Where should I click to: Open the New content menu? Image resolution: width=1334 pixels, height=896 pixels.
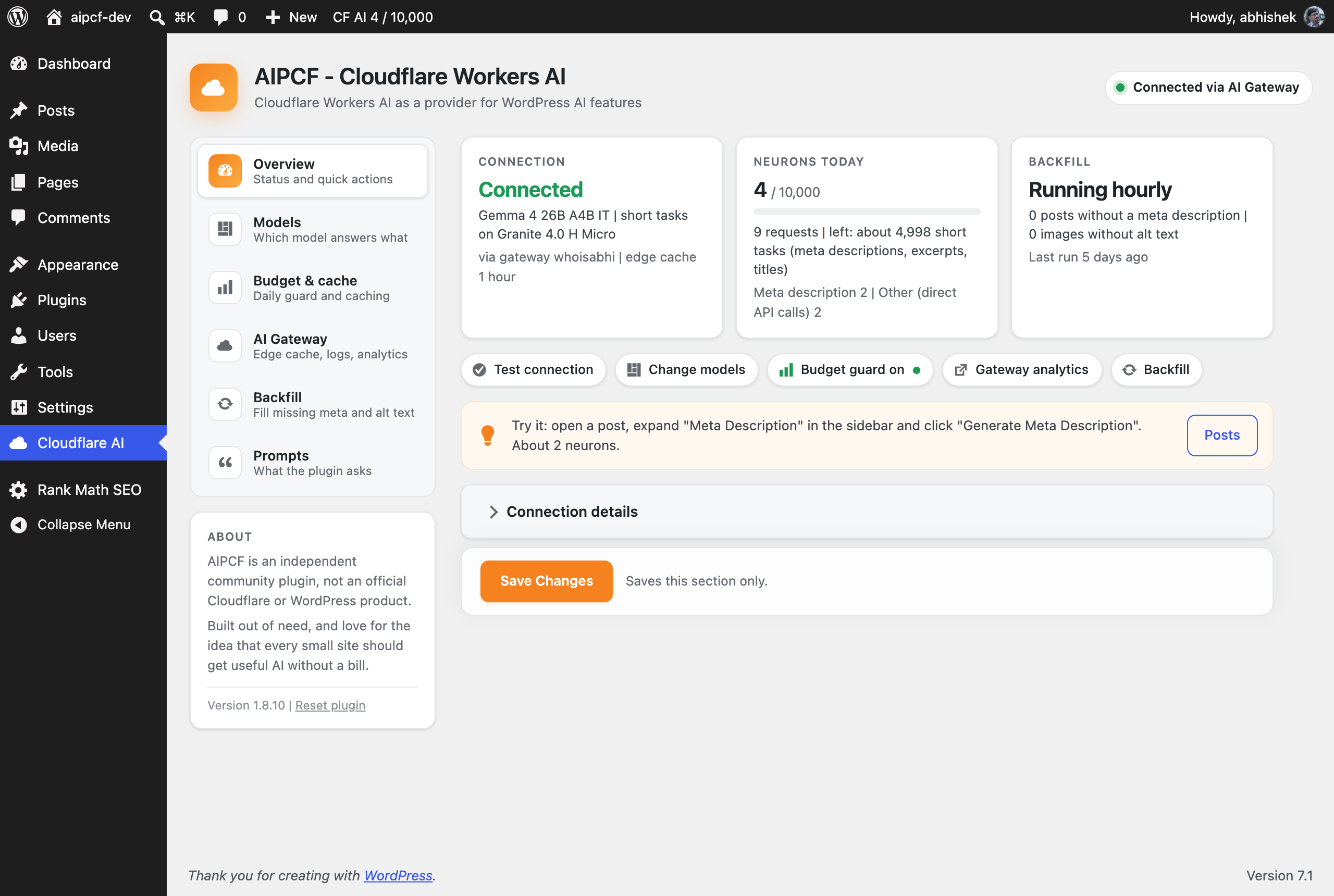(291, 17)
